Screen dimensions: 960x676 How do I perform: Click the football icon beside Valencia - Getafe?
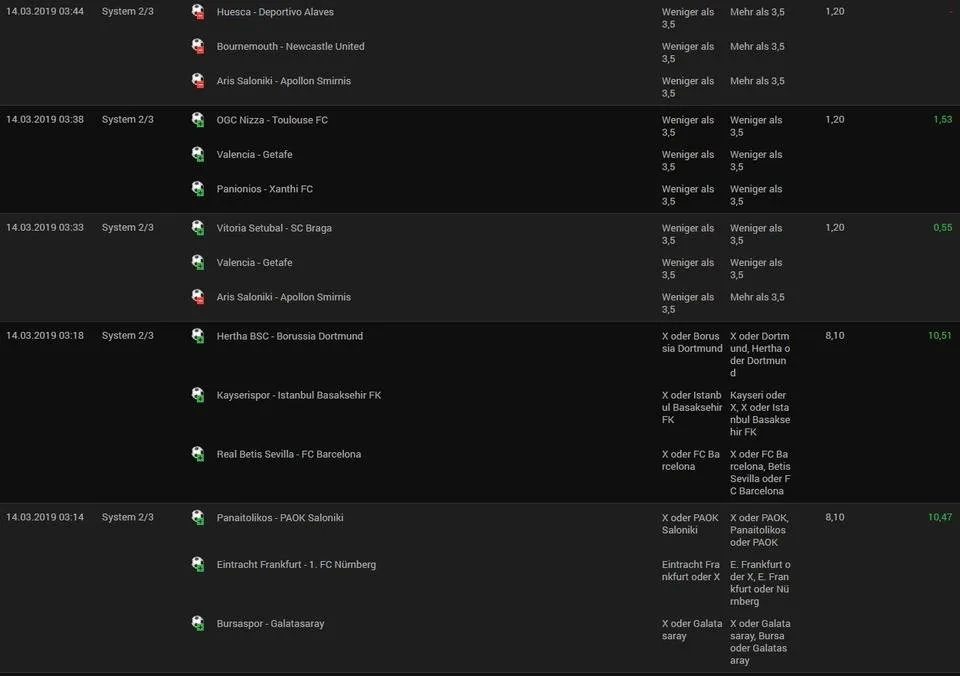(197, 154)
